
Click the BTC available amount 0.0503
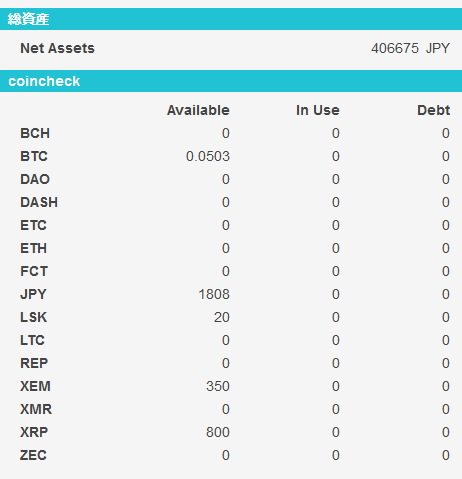(208, 156)
